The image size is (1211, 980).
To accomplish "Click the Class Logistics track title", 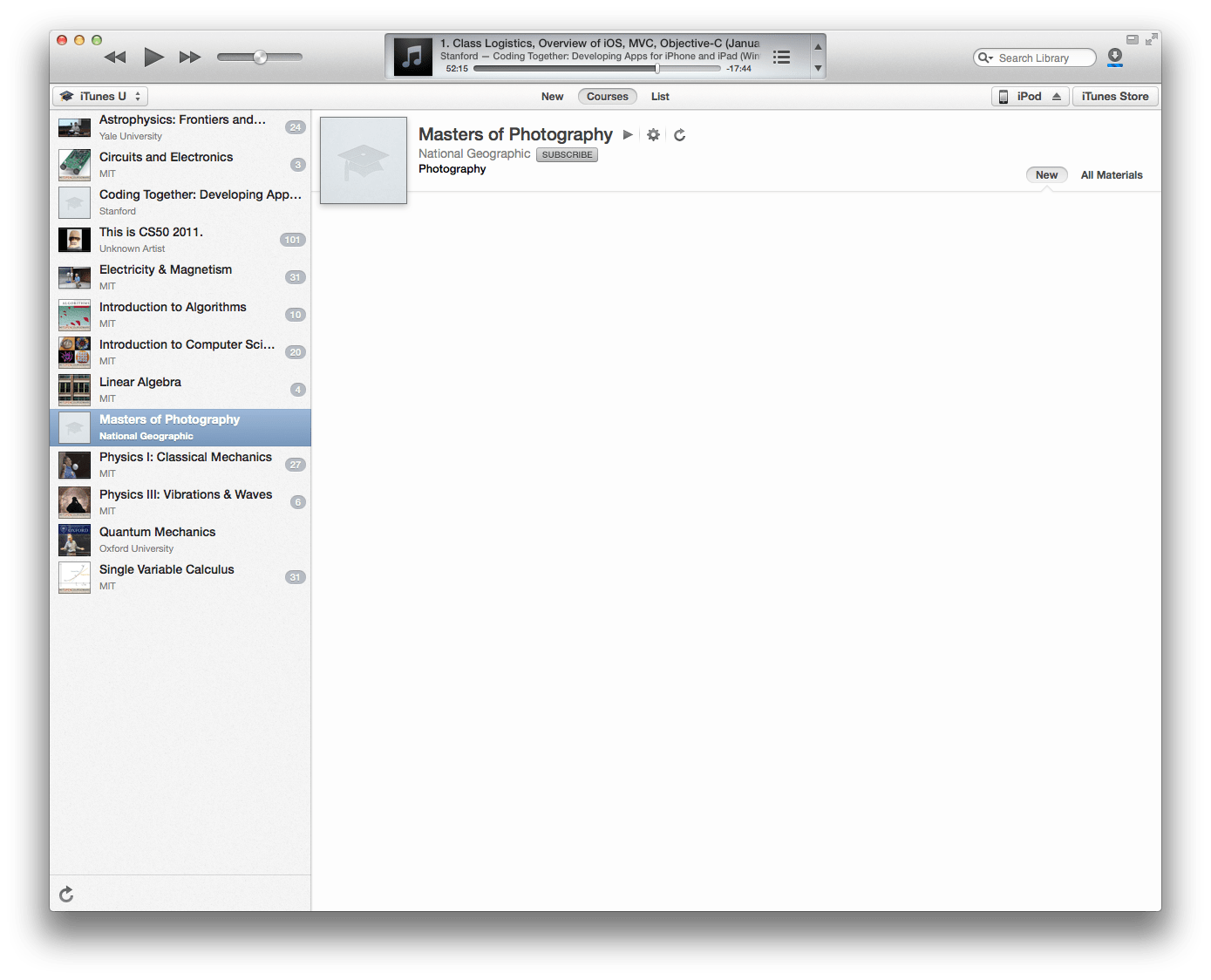I will tap(600, 44).
